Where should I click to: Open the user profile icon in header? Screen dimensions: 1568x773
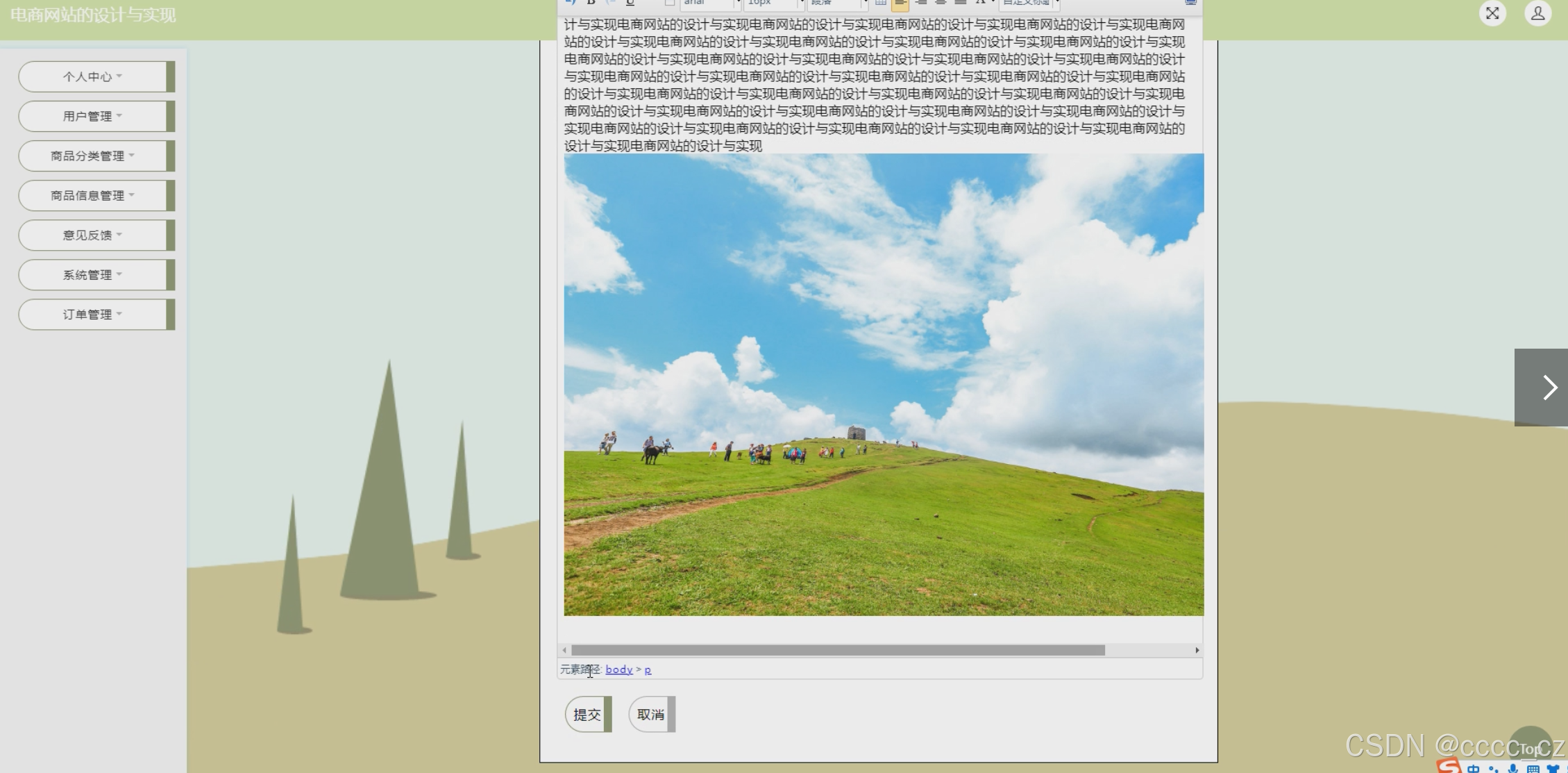(x=1537, y=13)
